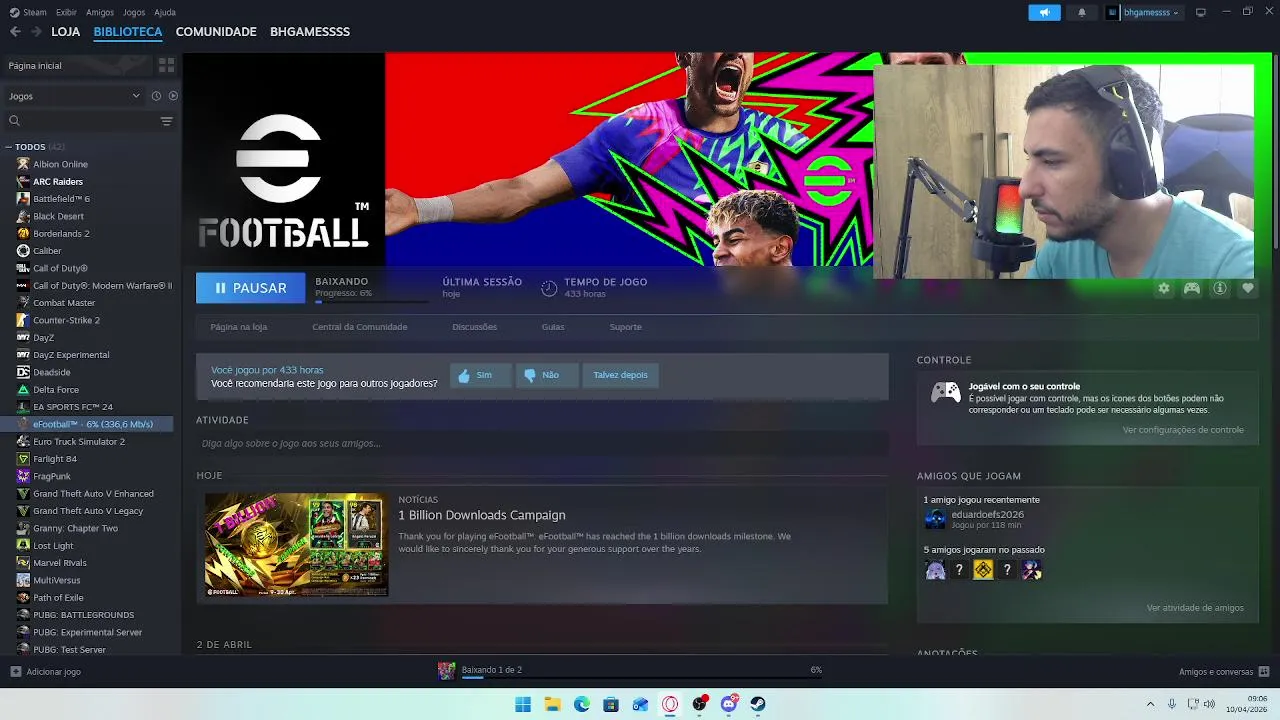Open Exibir menu
The image size is (1280, 720).
[x=66, y=12]
